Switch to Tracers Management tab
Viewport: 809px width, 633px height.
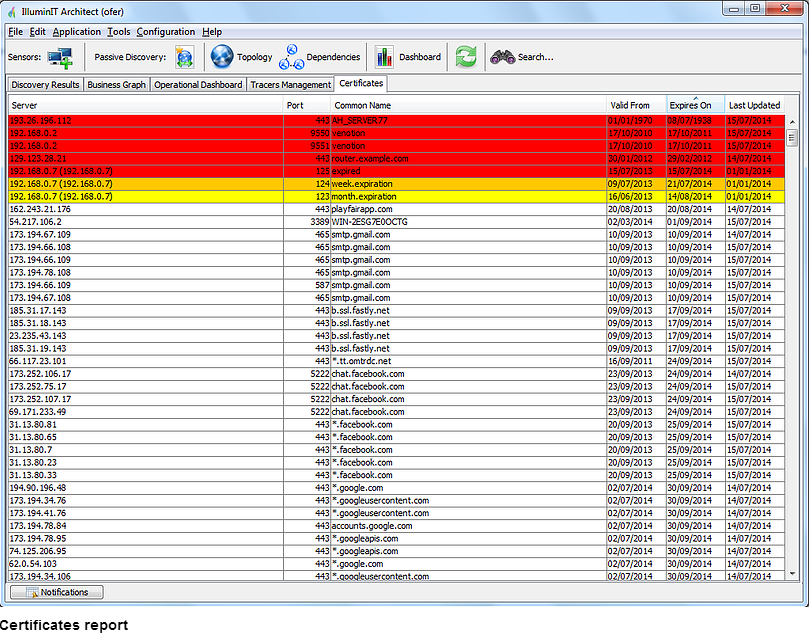tap(290, 85)
